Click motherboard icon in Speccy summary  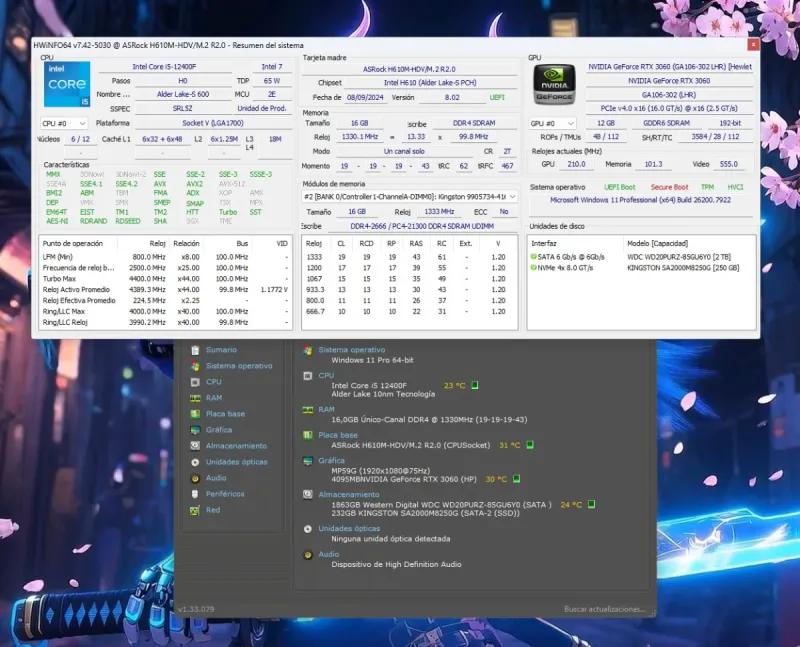pyautogui.click(x=308, y=435)
